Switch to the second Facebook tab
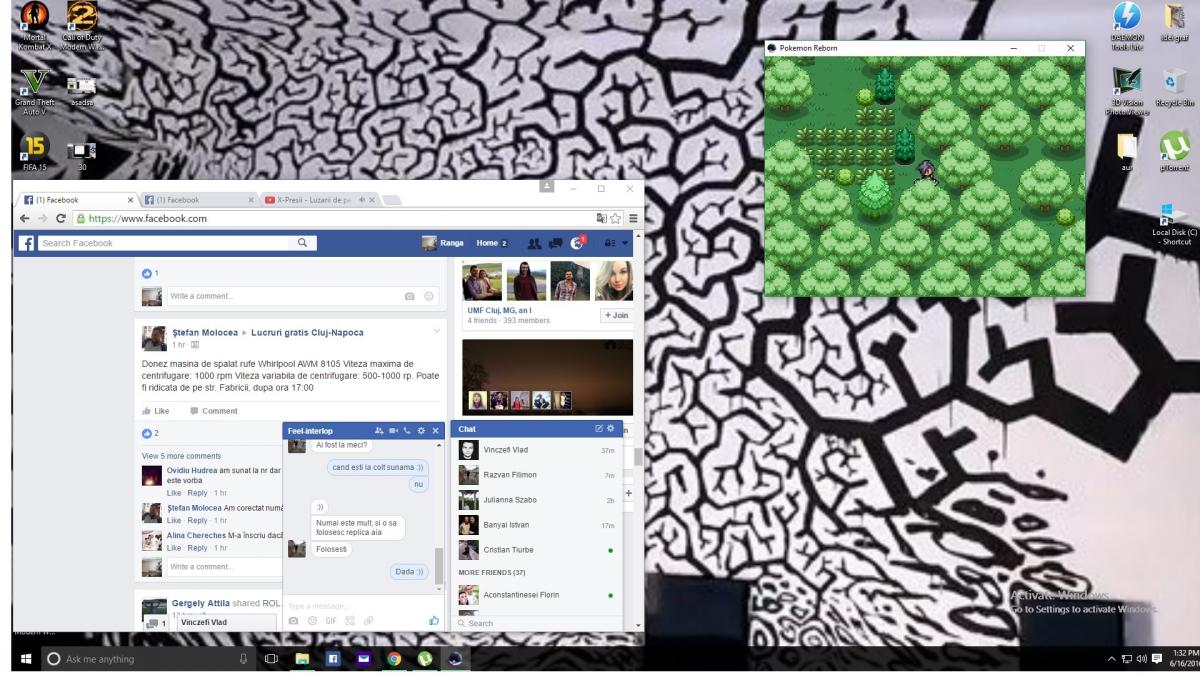1200x675 pixels. (198, 200)
